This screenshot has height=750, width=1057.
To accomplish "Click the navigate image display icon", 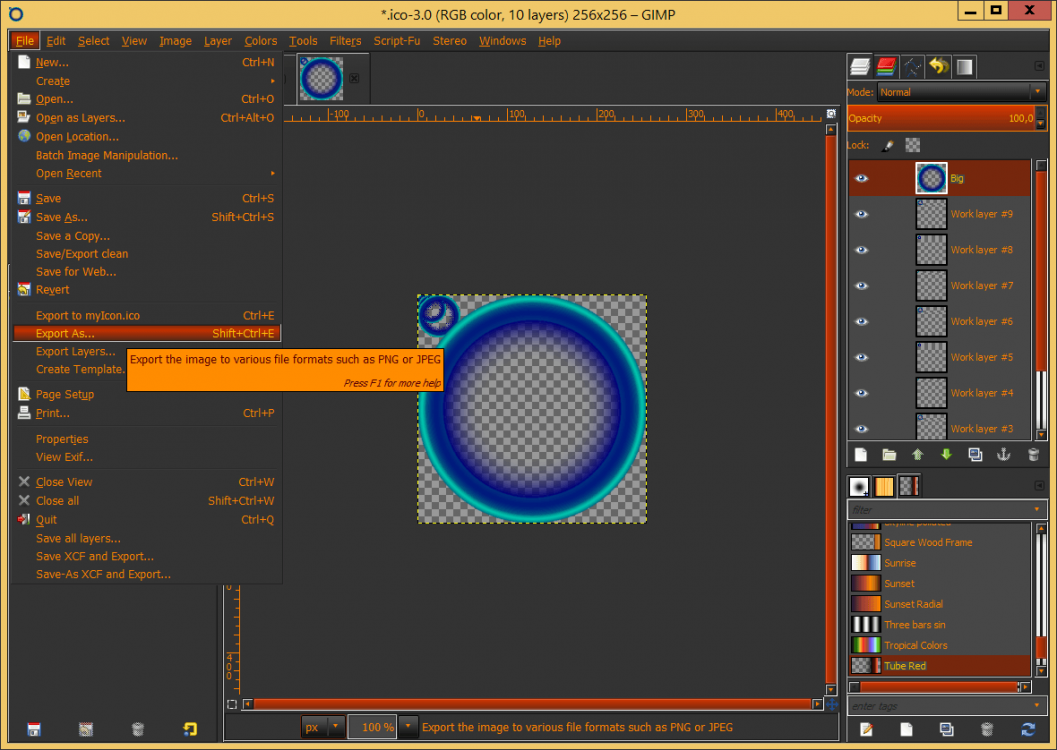I will [x=832, y=704].
